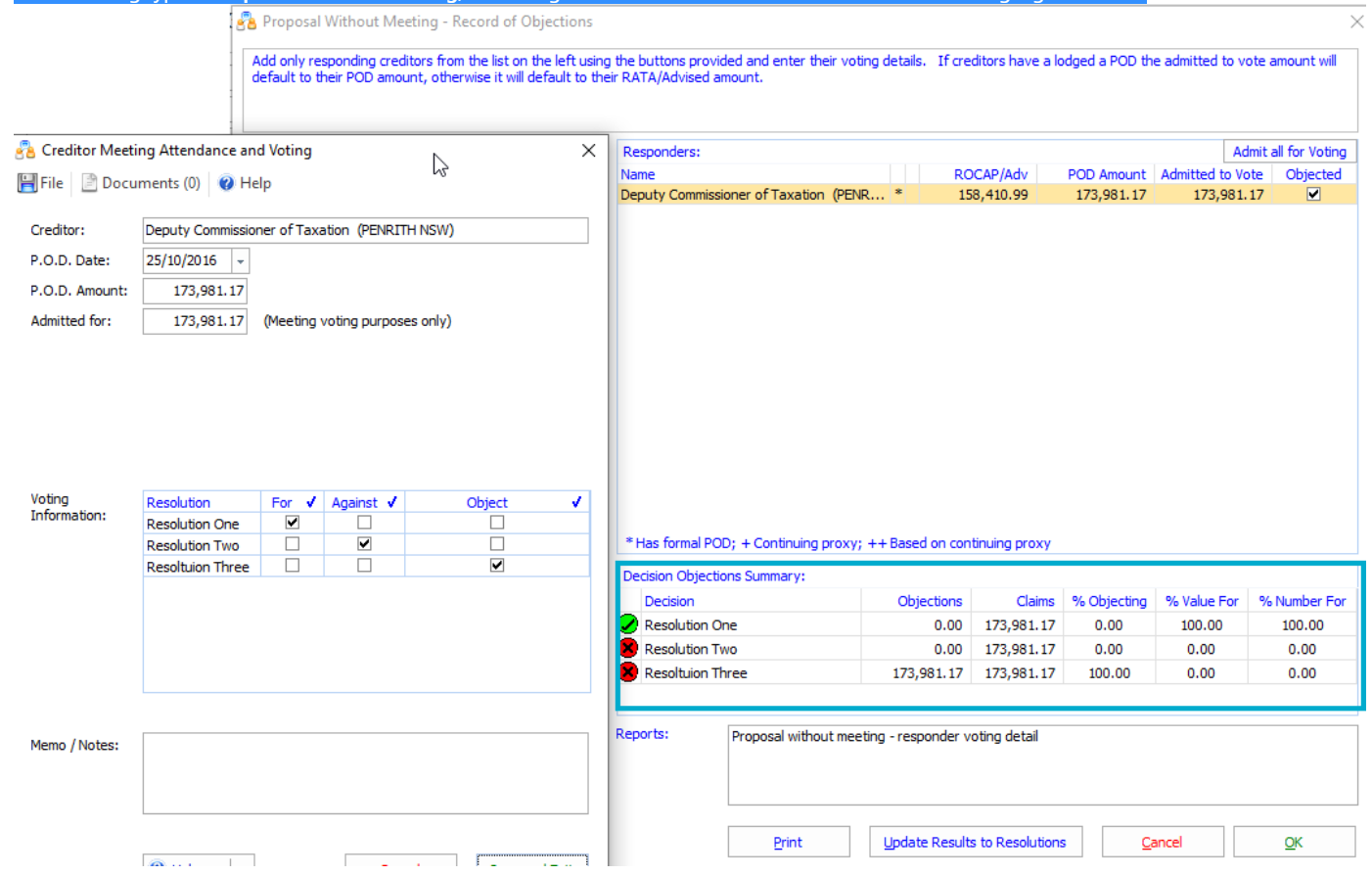This screenshot has width=1372, height=875.
Task: Click green tick icon beside Resolution One
Action: click(x=629, y=624)
